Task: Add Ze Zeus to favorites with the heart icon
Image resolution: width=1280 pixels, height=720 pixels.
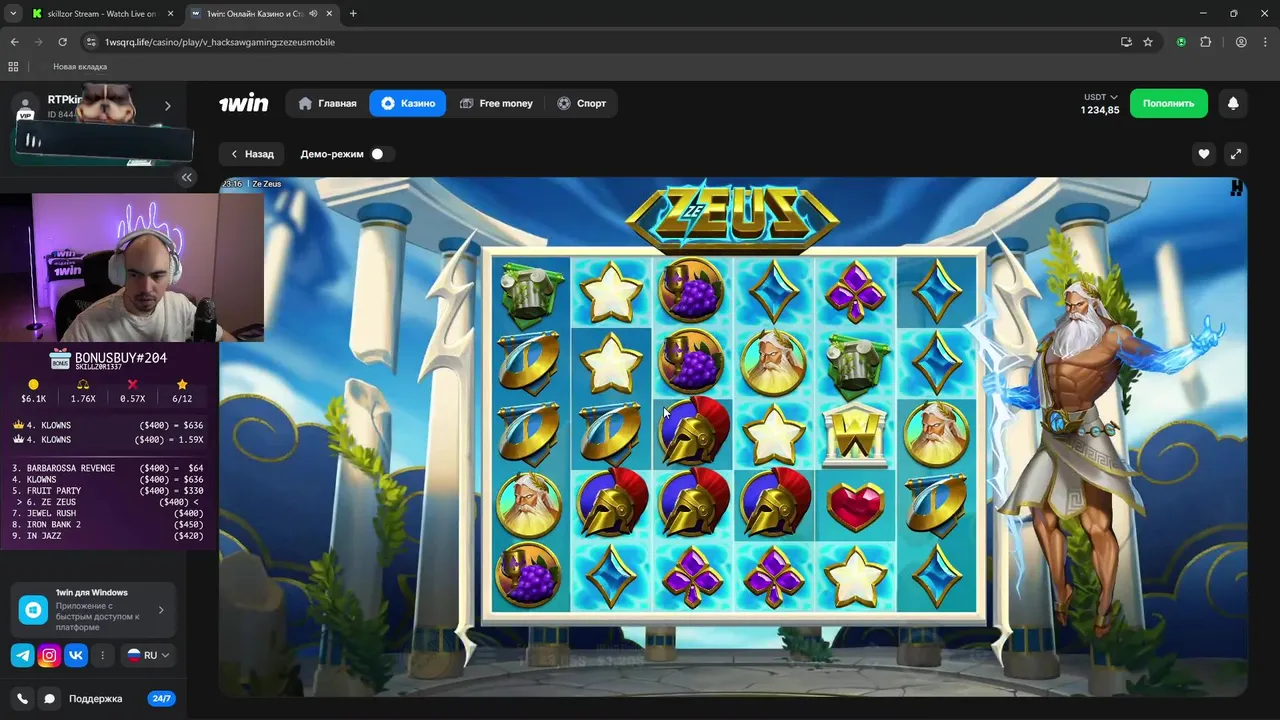Action: tap(1204, 154)
